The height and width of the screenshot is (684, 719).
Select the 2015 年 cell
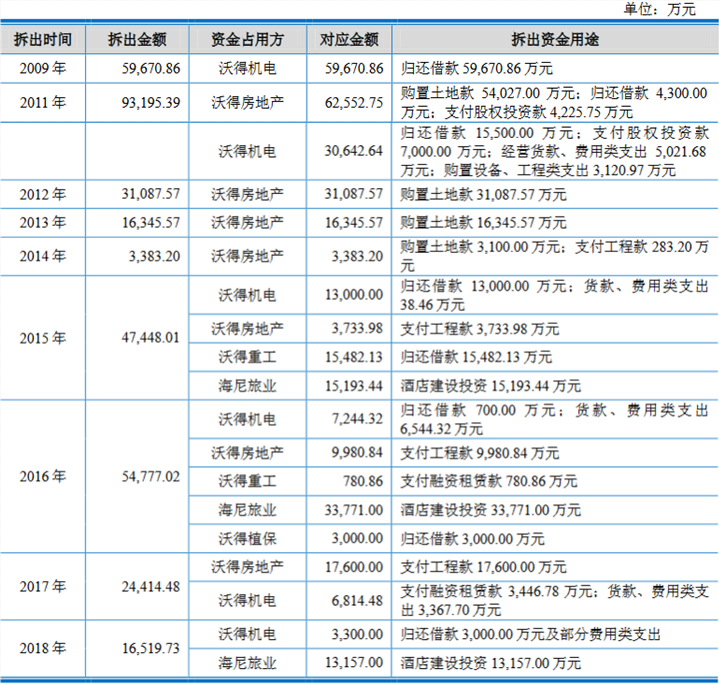tap(43, 338)
